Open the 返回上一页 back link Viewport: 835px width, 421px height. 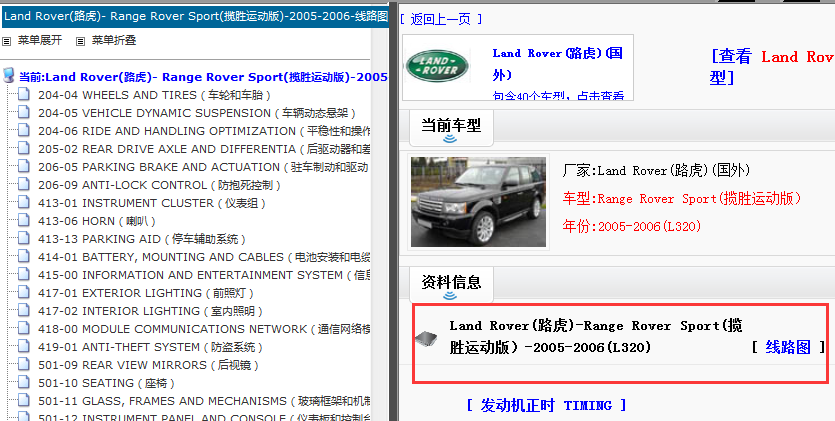tap(441, 19)
